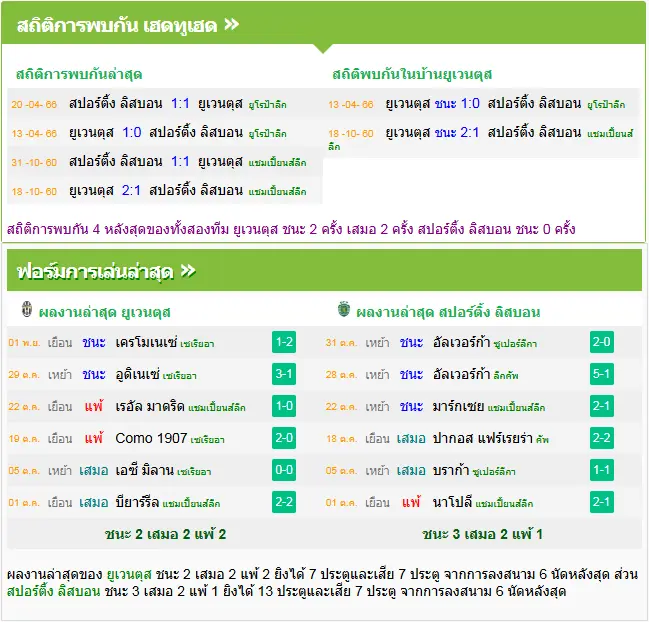Screen dimensions: 649x622
Task: Click แชมเปี้ยนส์ลีก label in the 31-10-60 row
Action: [x=277, y=163]
